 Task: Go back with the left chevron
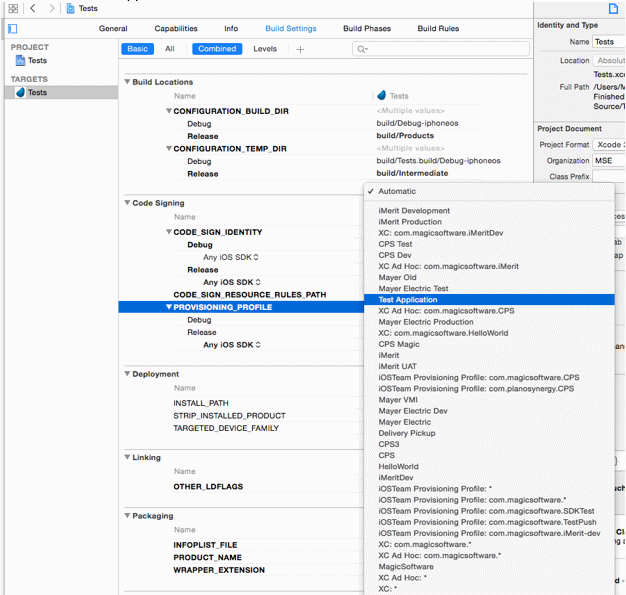pyautogui.click(x=33, y=8)
